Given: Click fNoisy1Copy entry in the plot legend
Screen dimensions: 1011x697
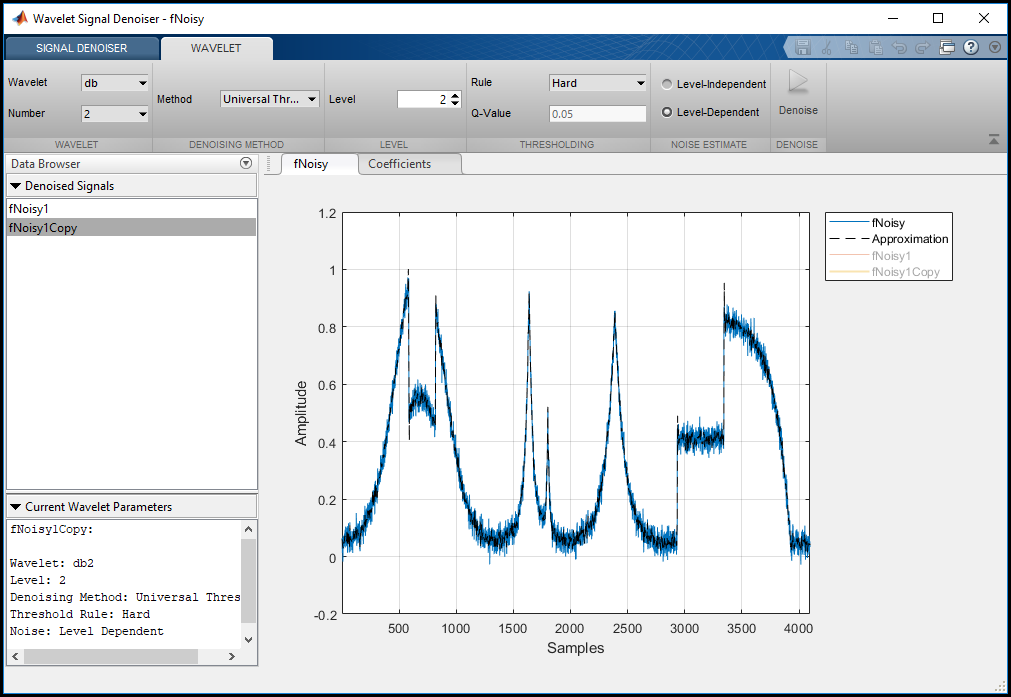Looking at the screenshot, I should [x=905, y=272].
